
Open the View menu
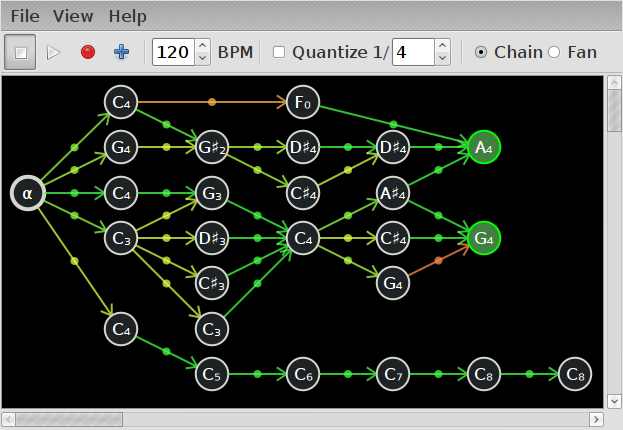[x=73, y=16]
